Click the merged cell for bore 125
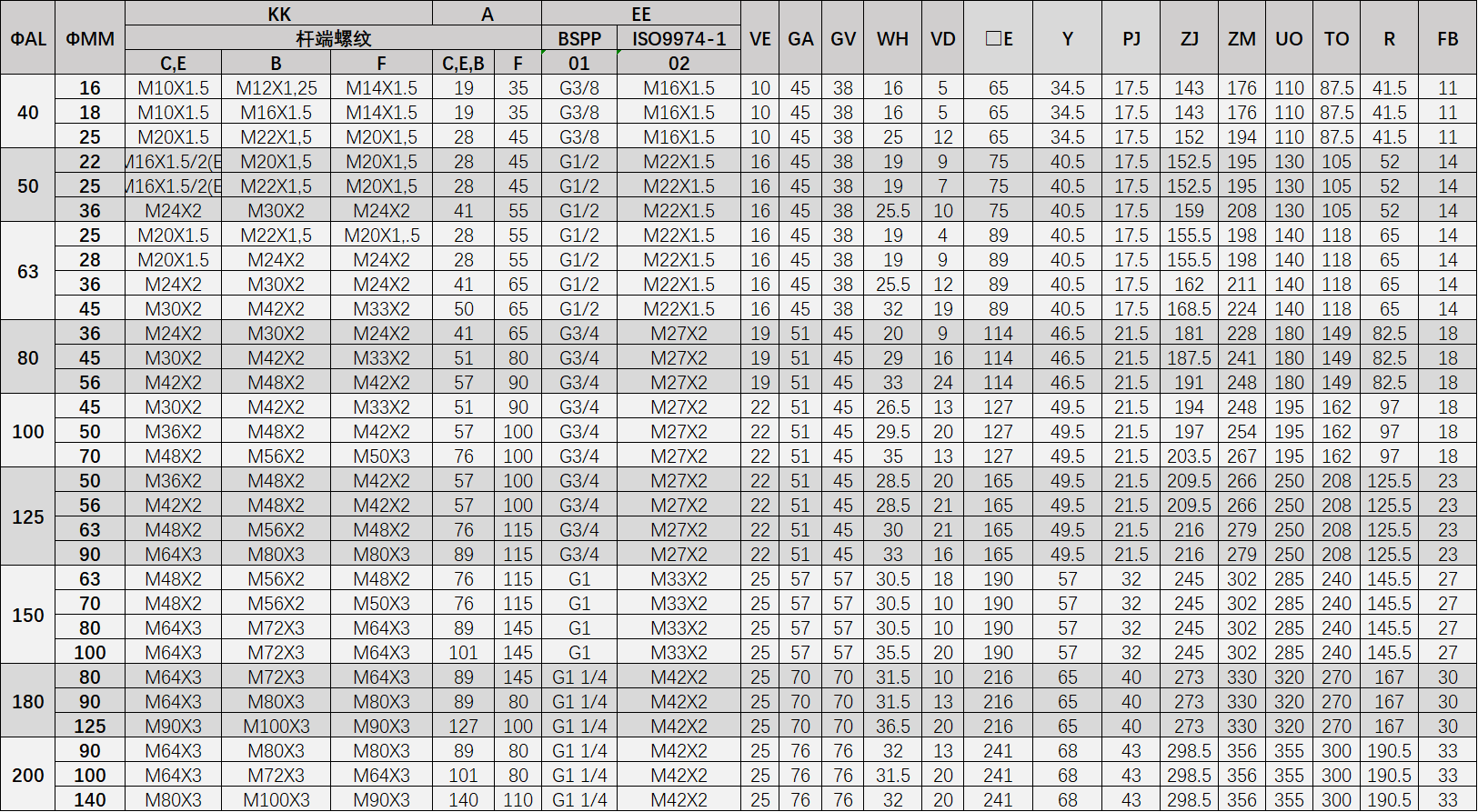The width and height of the screenshot is (1478, 812). [x=27, y=516]
